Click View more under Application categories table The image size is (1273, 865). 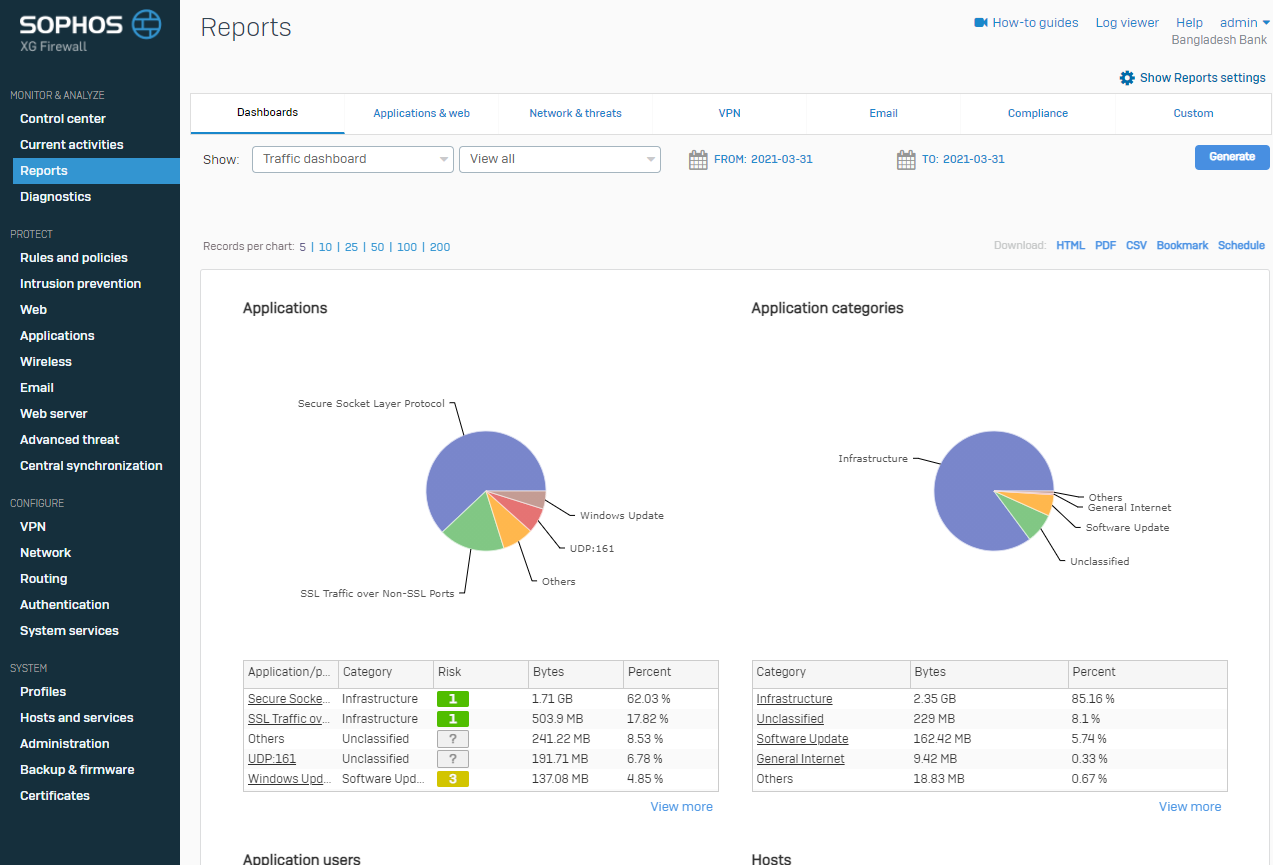[x=1189, y=807]
